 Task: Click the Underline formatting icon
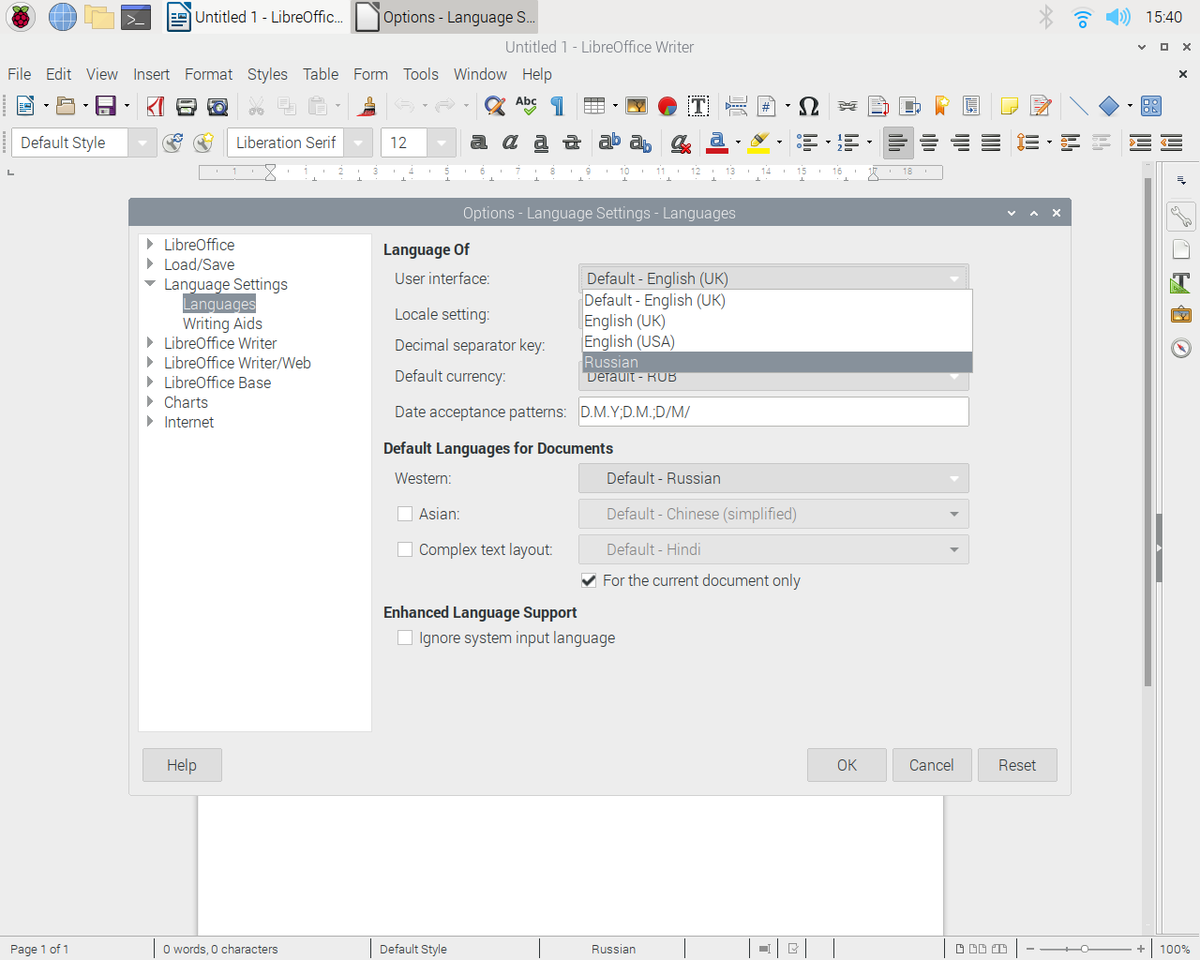(x=541, y=143)
